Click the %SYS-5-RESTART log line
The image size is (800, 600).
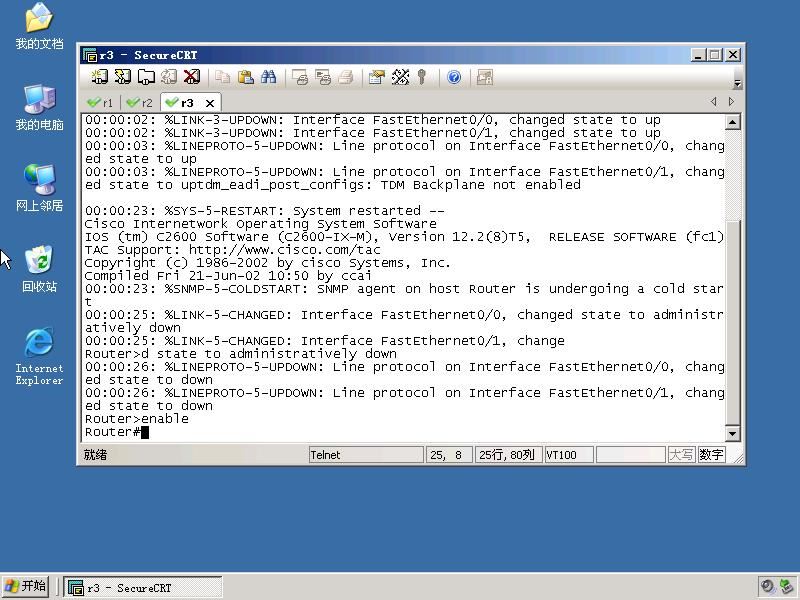coord(264,211)
